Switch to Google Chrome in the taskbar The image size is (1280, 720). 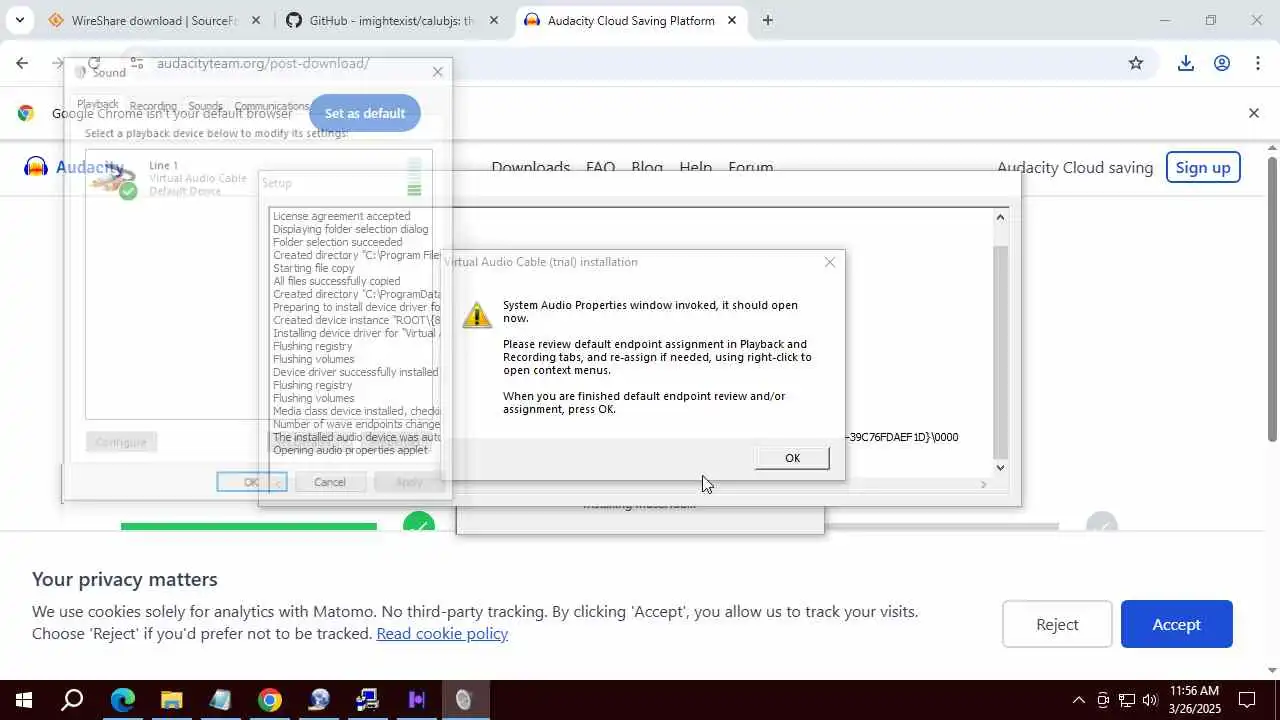pyautogui.click(x=269, y=699)
